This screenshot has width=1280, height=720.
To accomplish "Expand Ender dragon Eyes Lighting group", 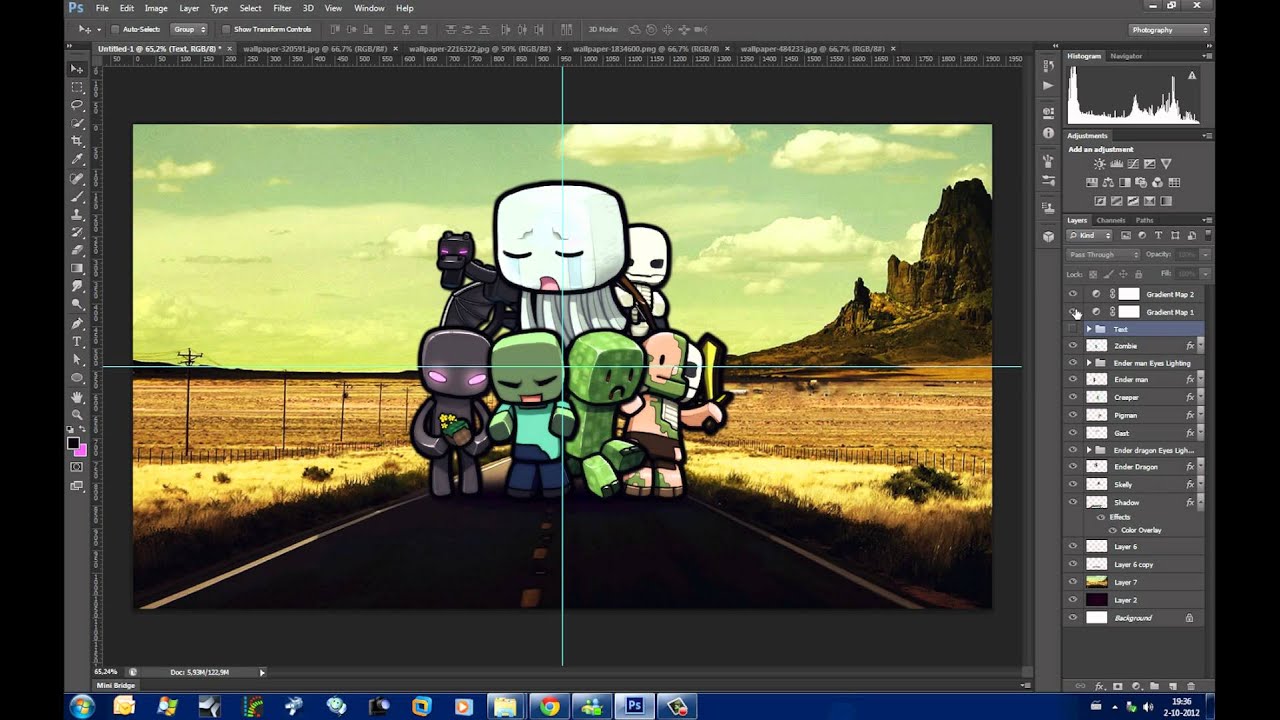I will tap(1089, 450).
